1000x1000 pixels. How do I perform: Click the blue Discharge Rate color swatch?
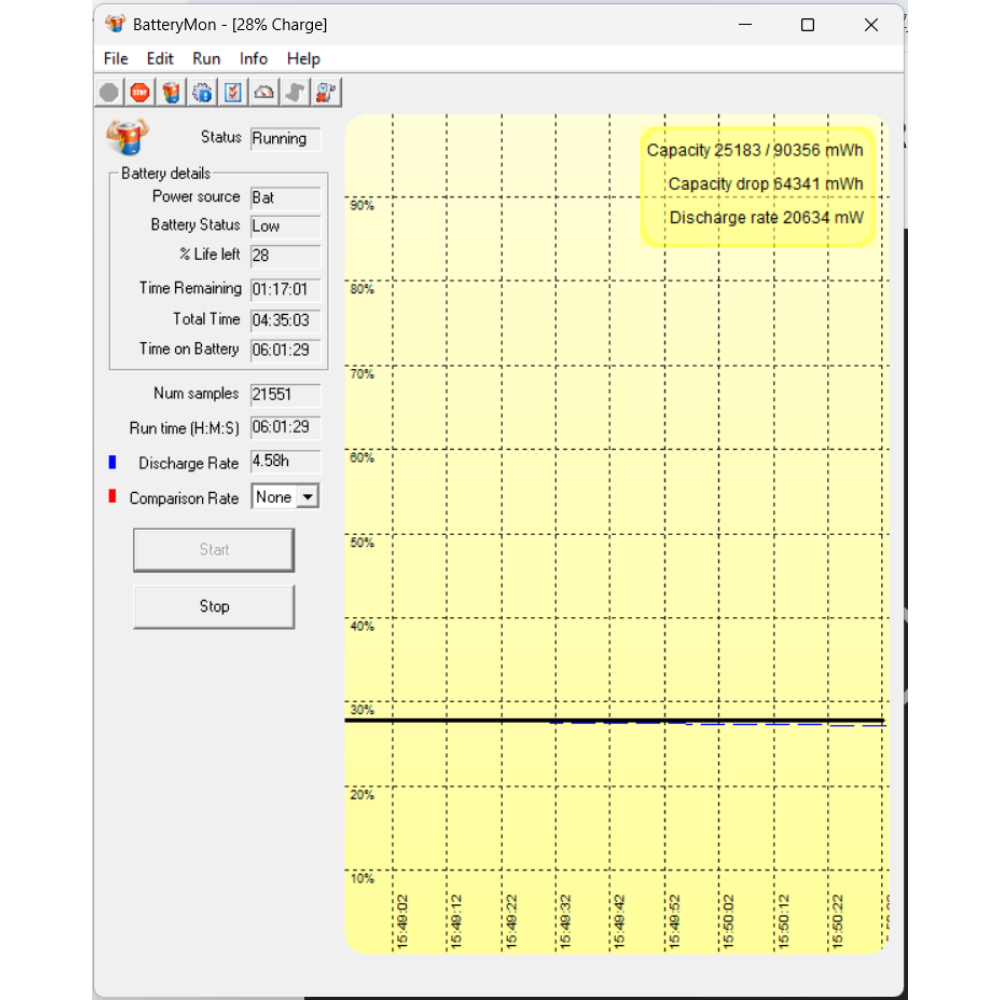[112, 462]
